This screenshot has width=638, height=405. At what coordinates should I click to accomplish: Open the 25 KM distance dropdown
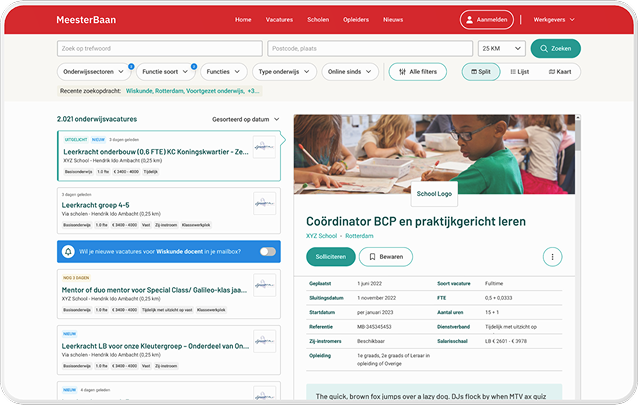[x=501, y=48]
